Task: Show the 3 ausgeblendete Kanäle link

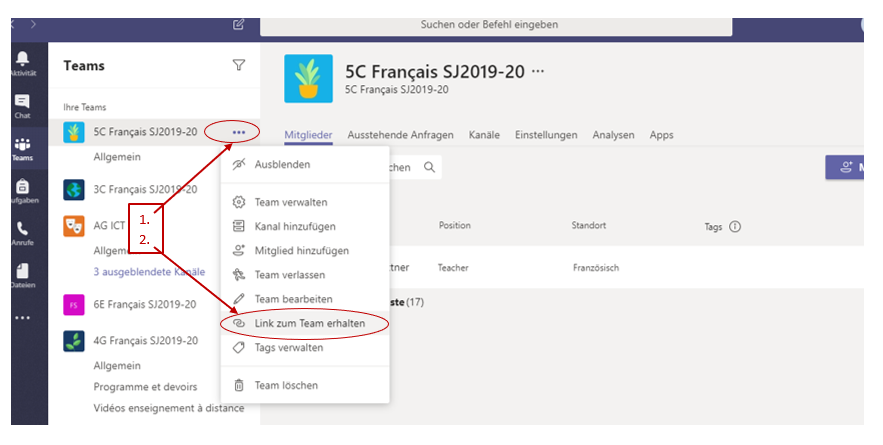Action: click(x=149, y=272)
